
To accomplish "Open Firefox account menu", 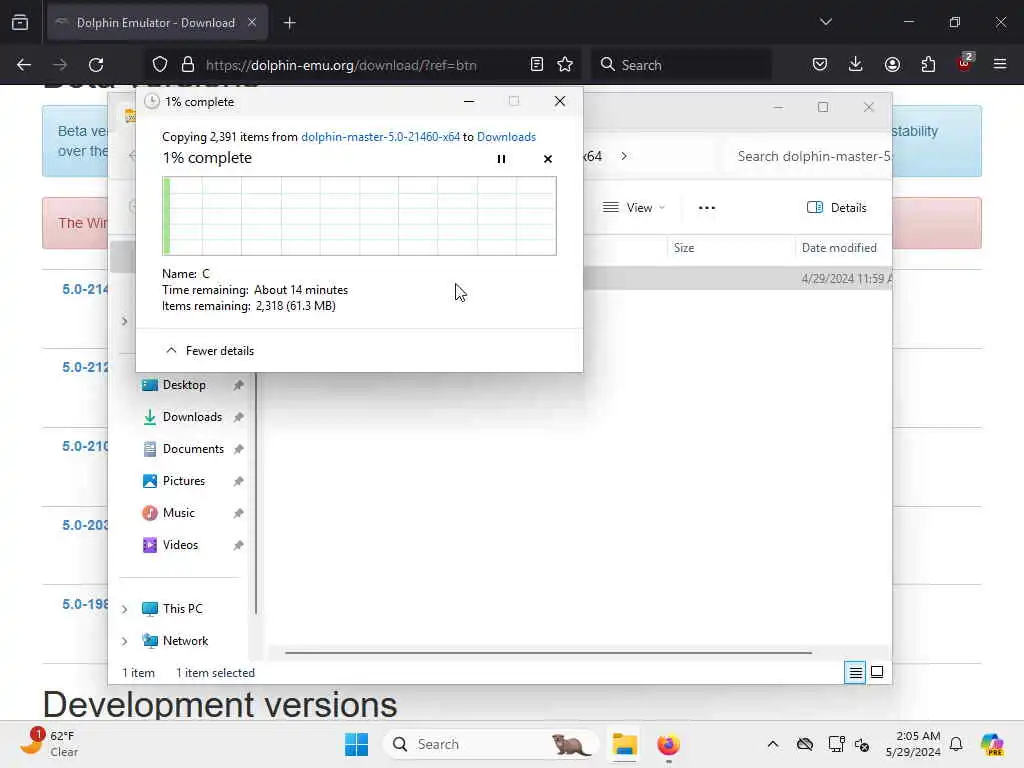I will pyautogui.click(x=892, y=65).
